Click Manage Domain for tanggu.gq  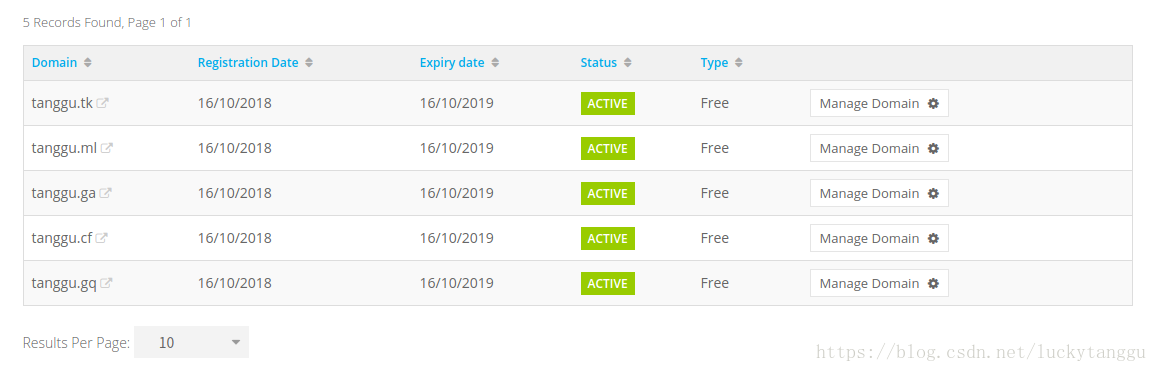(x=879, y=283)
